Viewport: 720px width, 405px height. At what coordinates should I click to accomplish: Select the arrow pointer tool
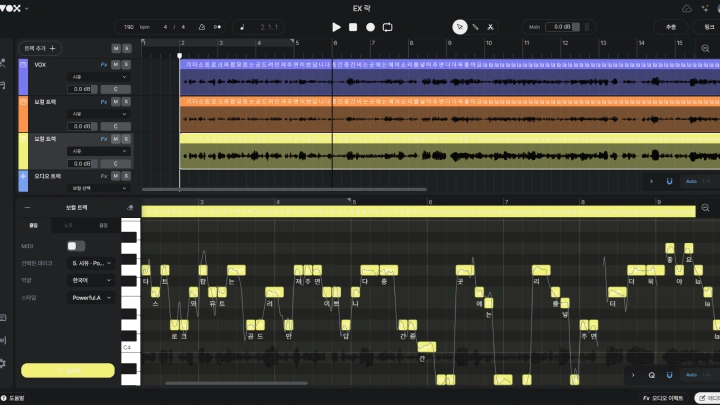pyautogui.click(x=460, y=27)
